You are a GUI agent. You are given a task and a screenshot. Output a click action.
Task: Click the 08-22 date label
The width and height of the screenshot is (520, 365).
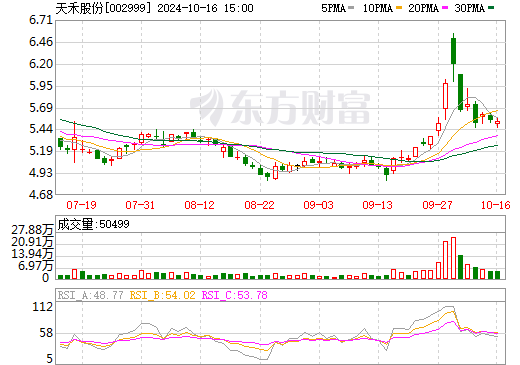pyautogui.click(x=259, y=205)
